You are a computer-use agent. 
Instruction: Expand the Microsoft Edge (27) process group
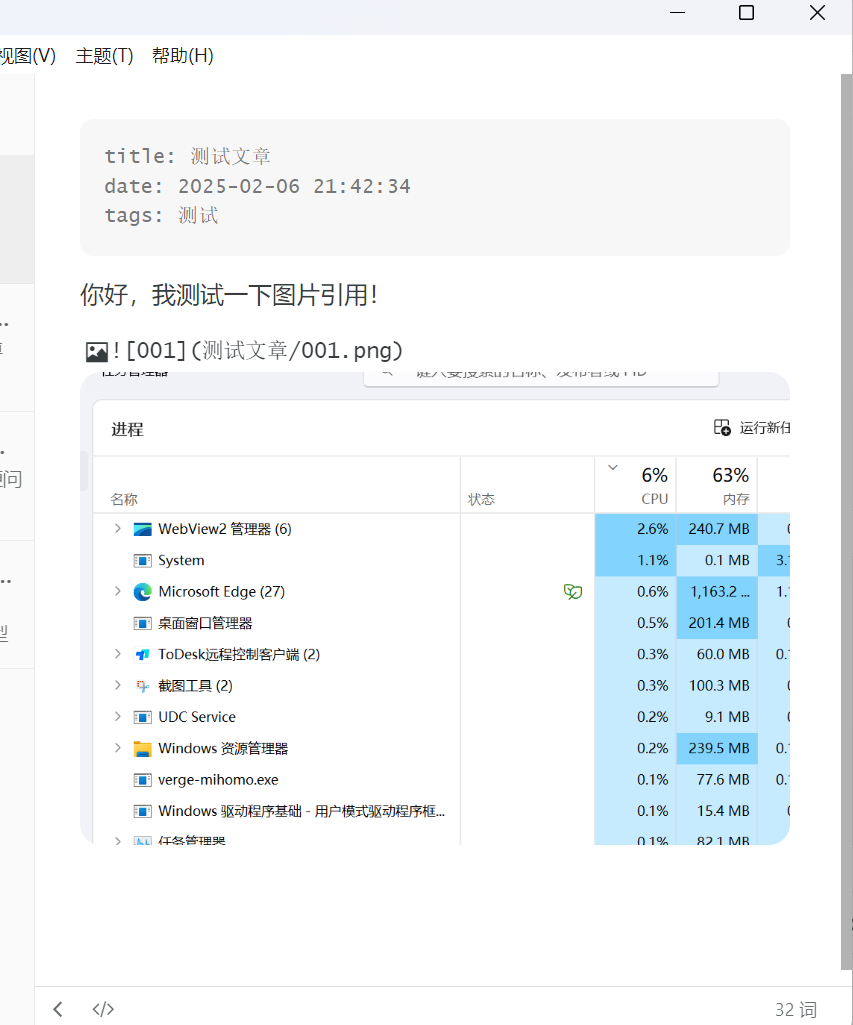pos(117,592)
